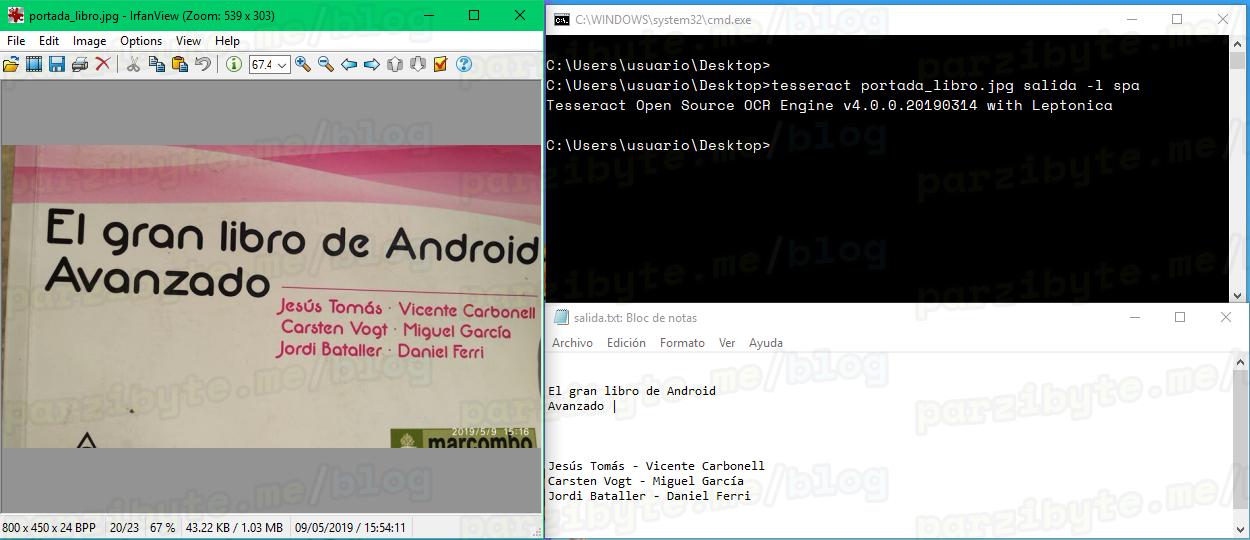The width and height of the screenshot is (1250, 540).
Task: Zoom in with the magnifier plus icon
Action: pos(303,64)
